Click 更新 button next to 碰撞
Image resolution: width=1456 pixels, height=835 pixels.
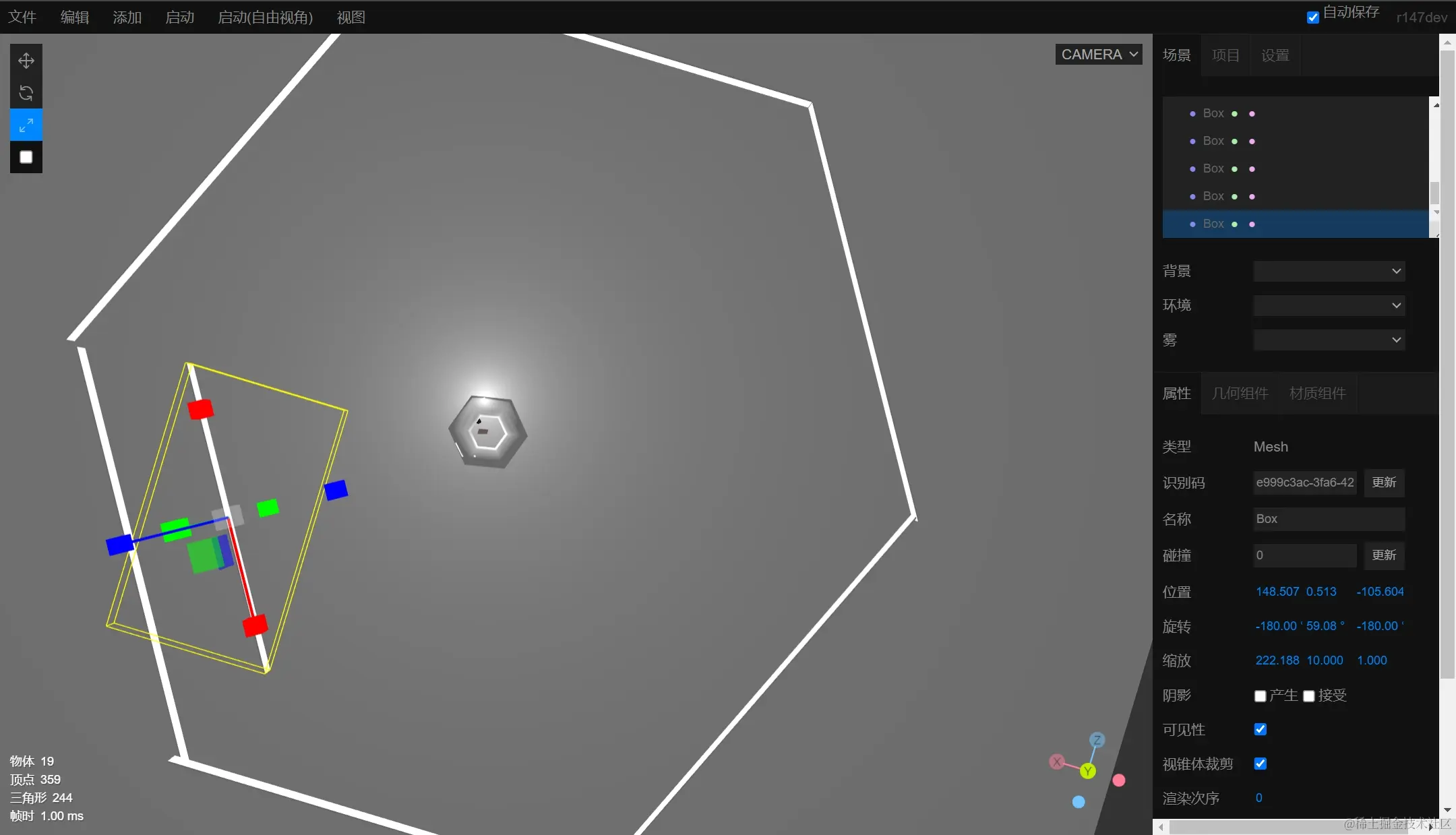point(1384,555)
